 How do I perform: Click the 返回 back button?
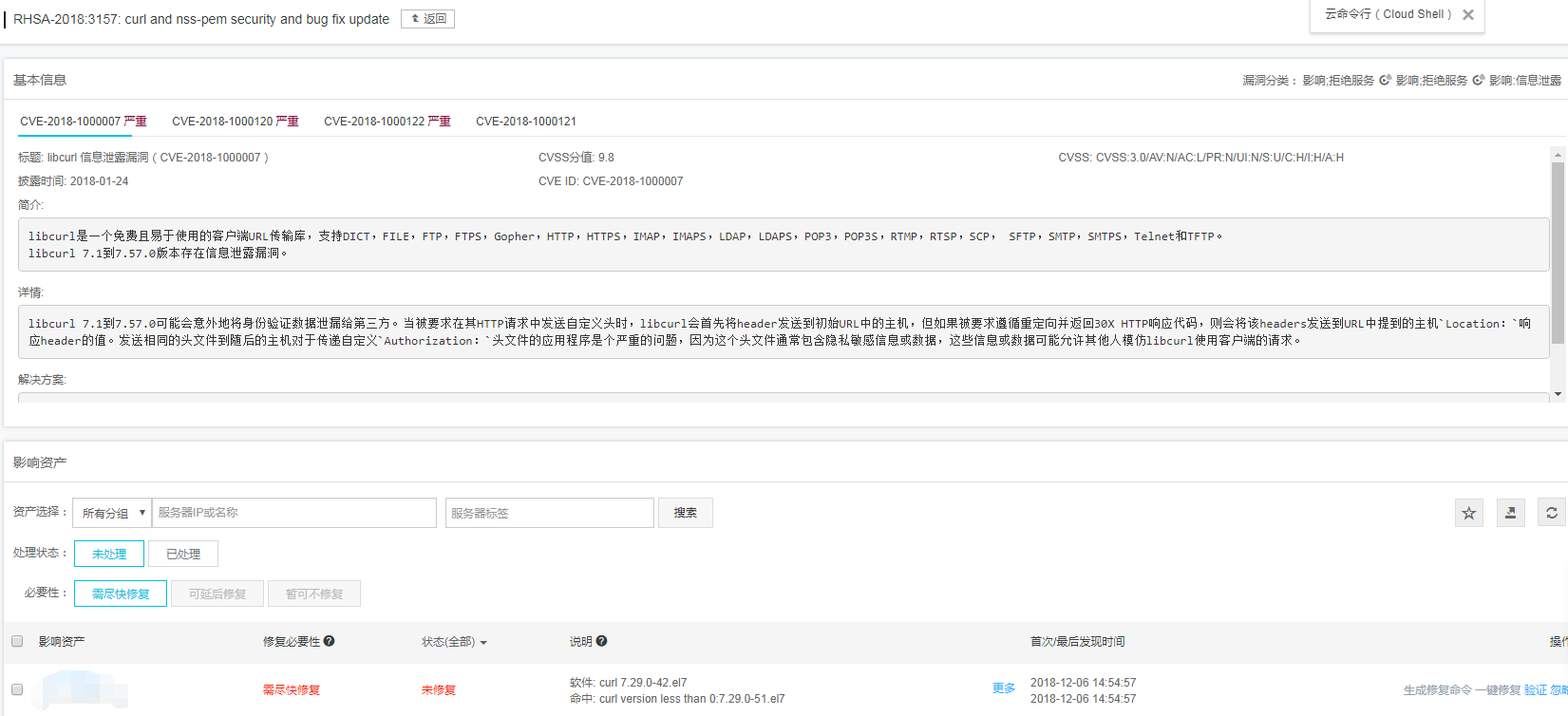(x=427, y=19)
